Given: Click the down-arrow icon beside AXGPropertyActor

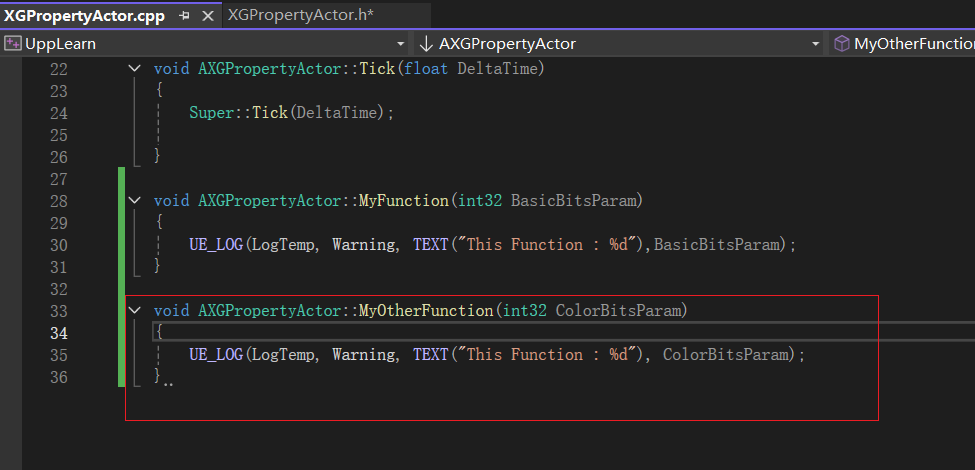Looking at the screenshot, I should pos(426,44).
